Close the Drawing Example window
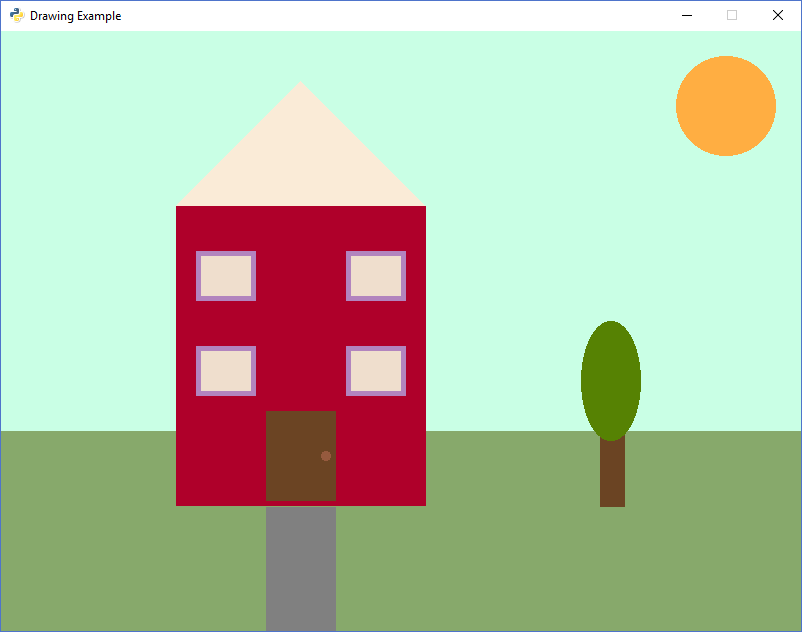The image size is (802, 632). tap(778, 15)
